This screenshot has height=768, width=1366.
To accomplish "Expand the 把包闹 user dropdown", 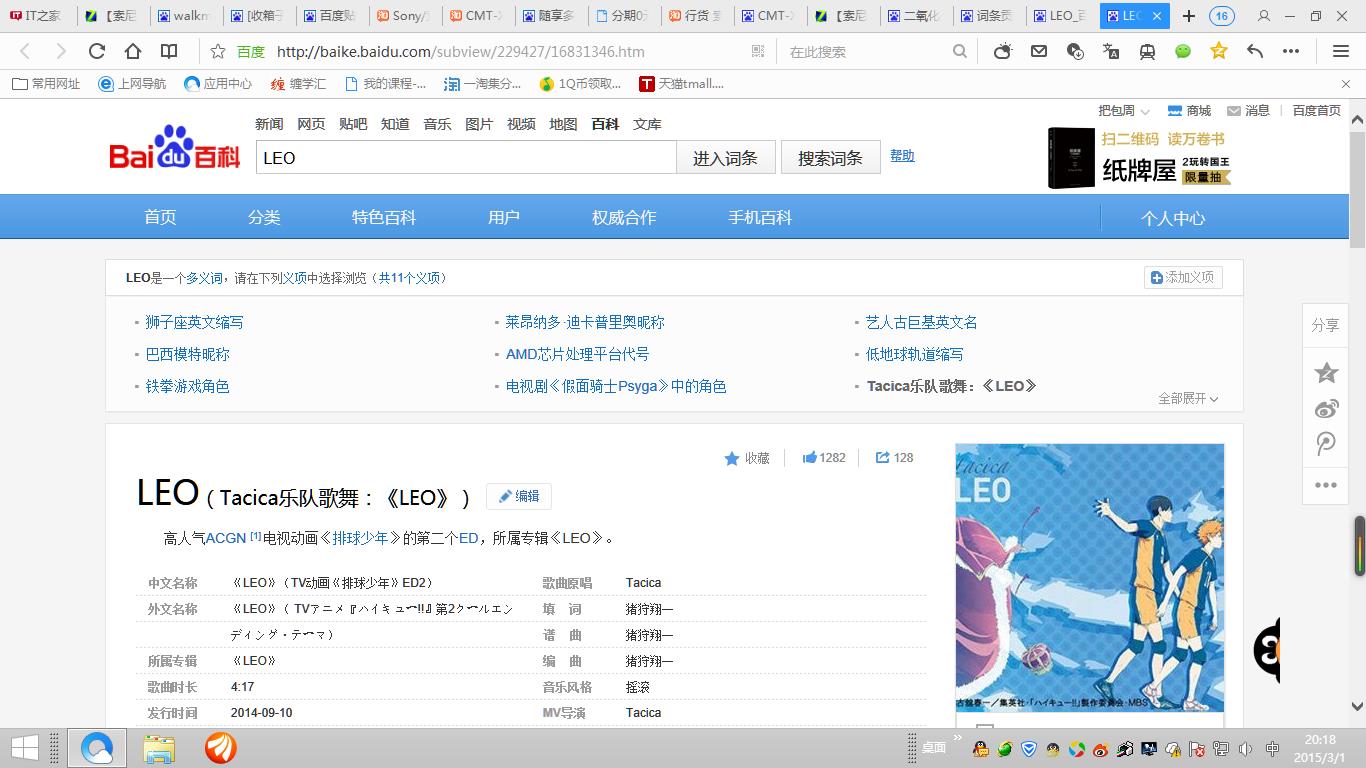I will 1124,111.
